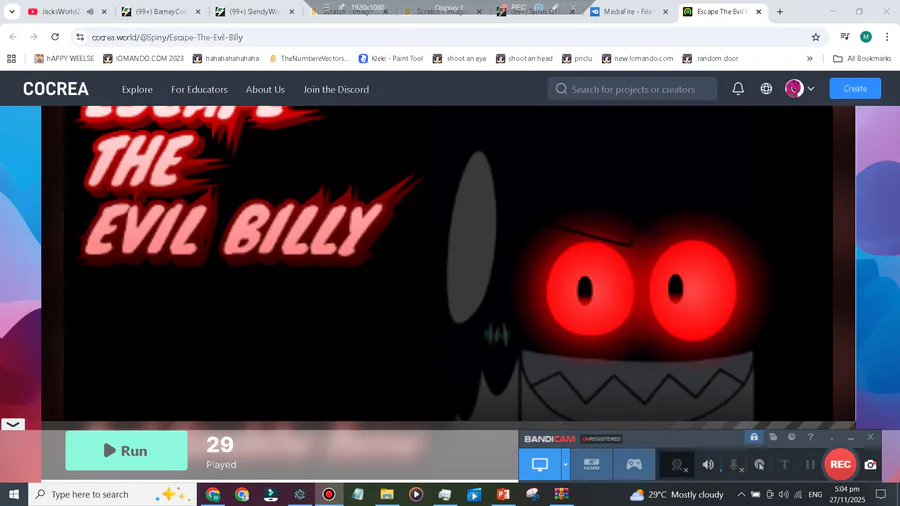Select Bandicam screen recording mode
Image resolution: width=900 pixels, height=506 pixels.
pos(540,465)
